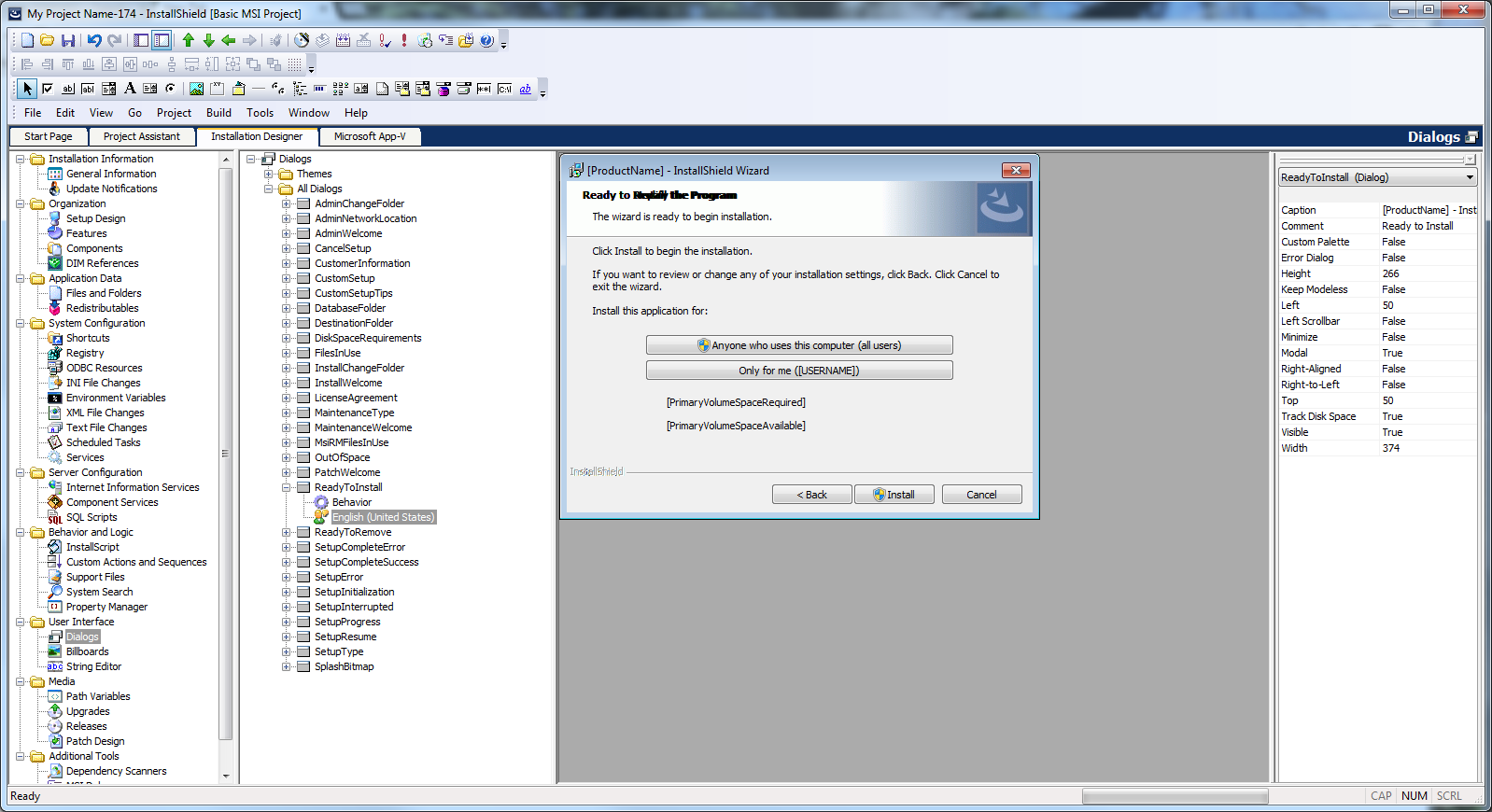Viewport: 1492px width, 812px height.
Task: Select the CustomerInformation dialog
Action: click(362, 263)
